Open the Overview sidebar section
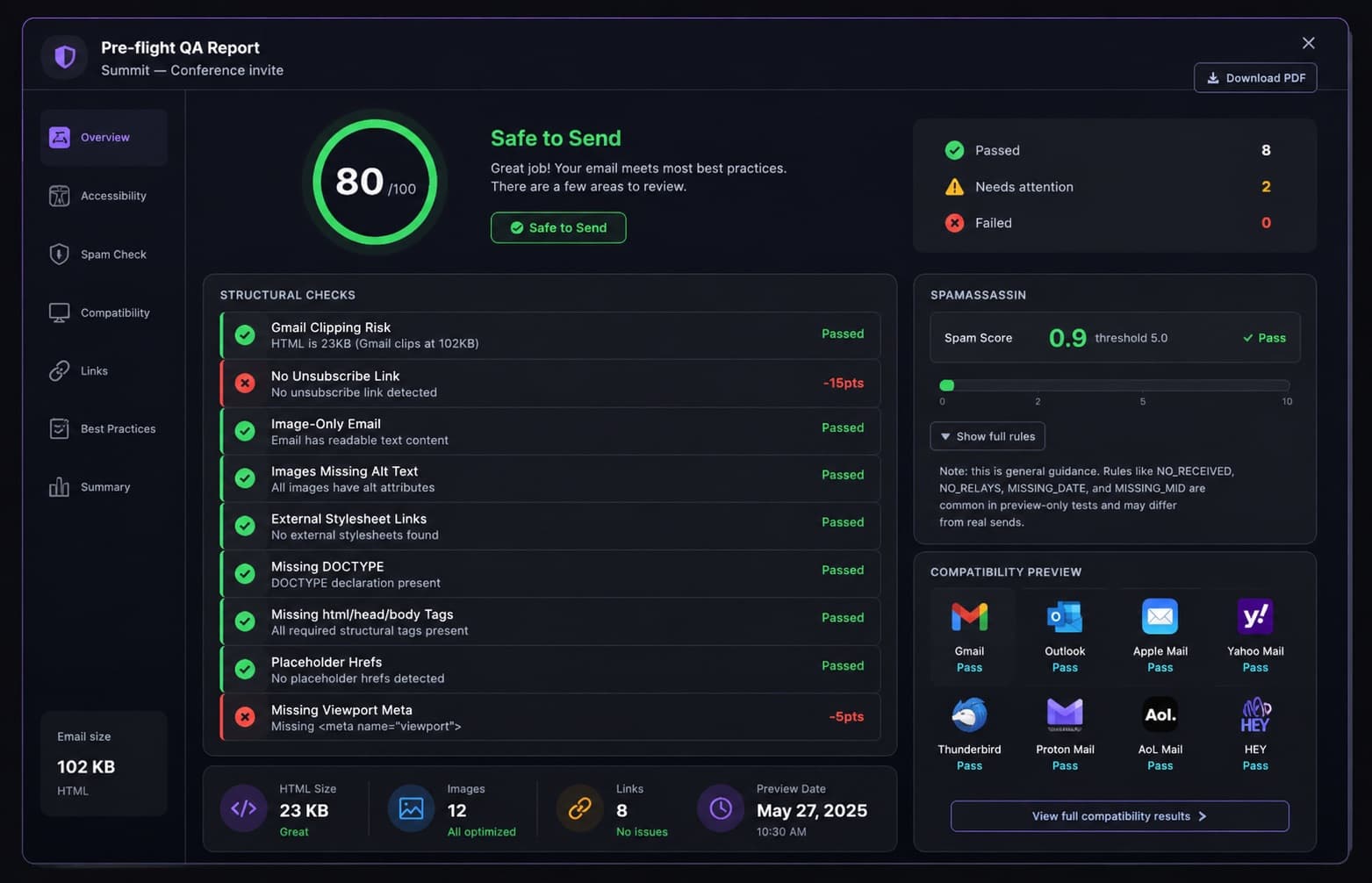The image size is (1372, 883). pyautogui.click(x=104, y=138)
